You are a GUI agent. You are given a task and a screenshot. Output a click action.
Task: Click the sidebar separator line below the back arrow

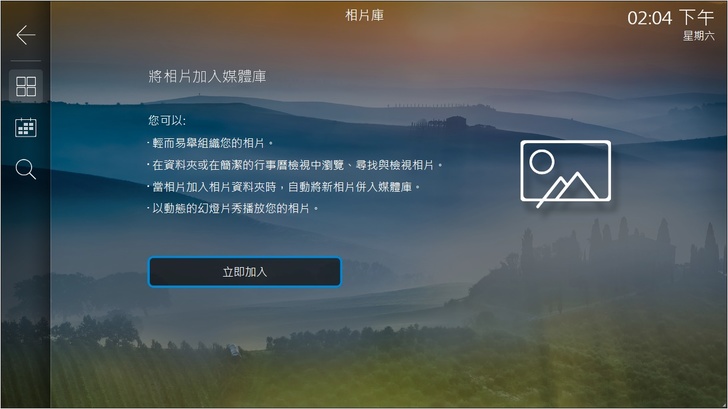26,61
